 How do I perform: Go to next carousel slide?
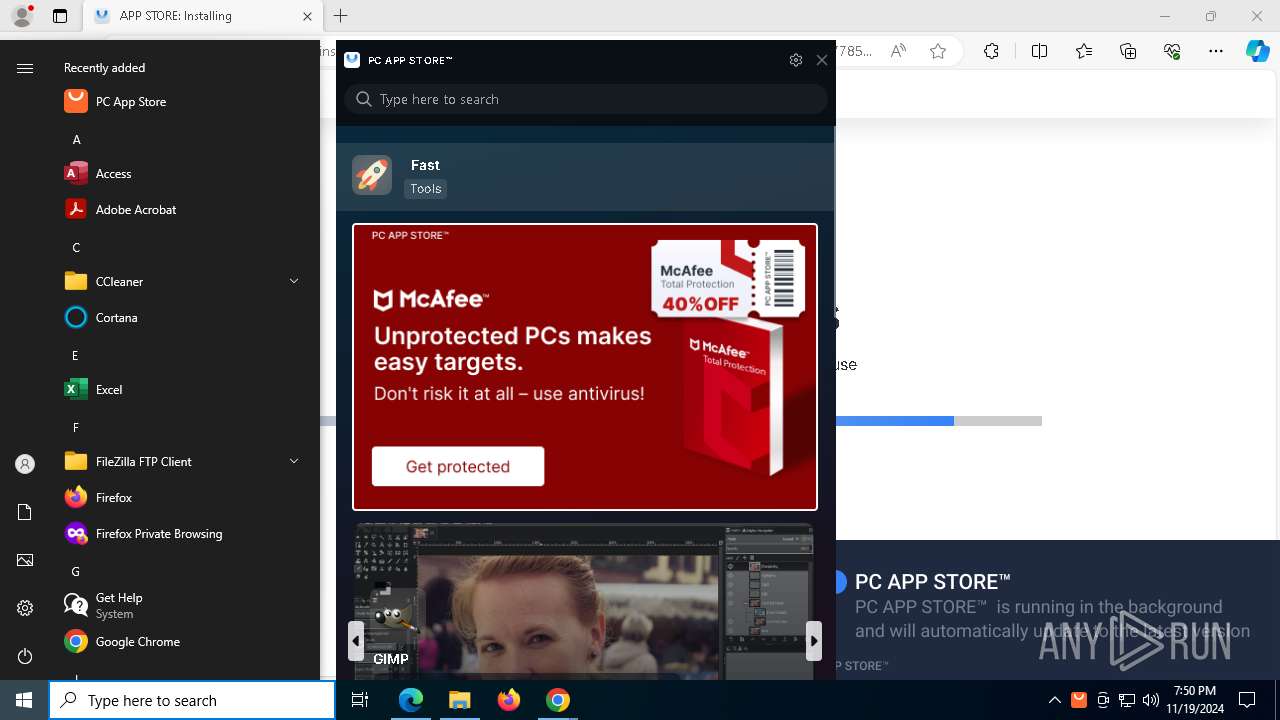[x=814, y=641]
